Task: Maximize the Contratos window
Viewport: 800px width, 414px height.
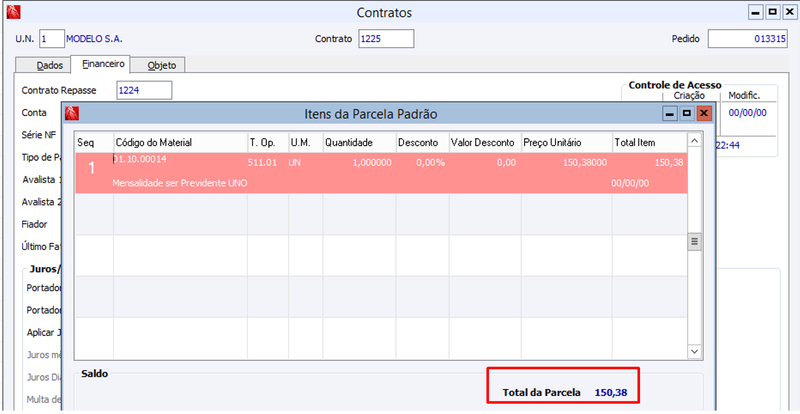Action: 772,12
